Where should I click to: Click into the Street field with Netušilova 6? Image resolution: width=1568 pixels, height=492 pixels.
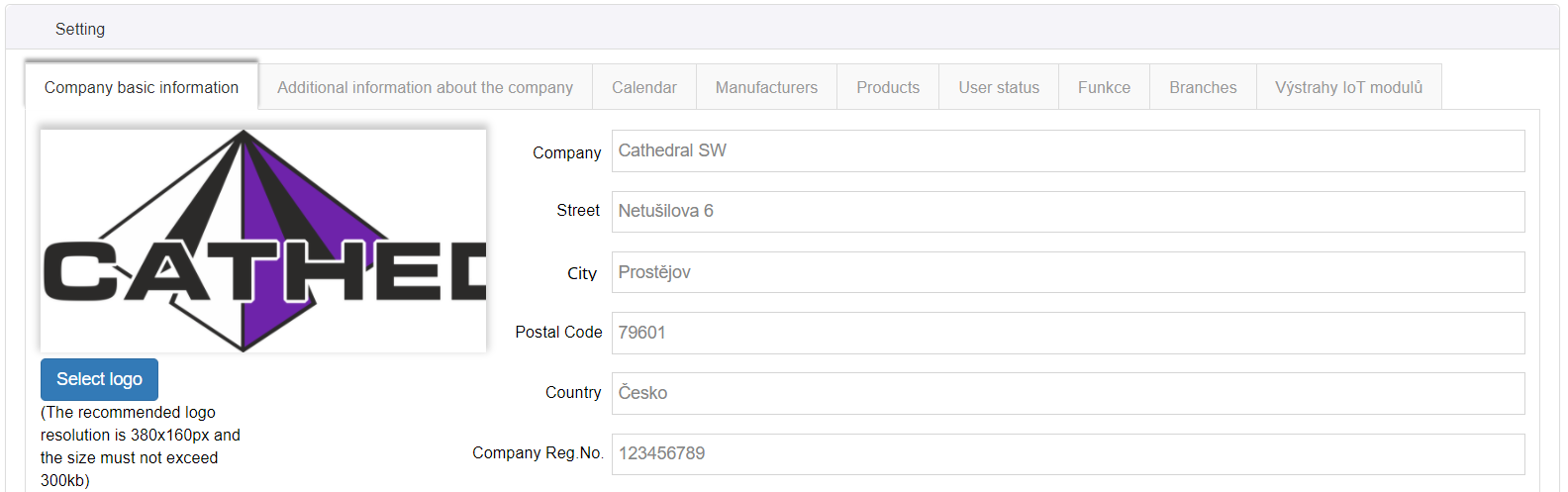tap(1068, 212)
